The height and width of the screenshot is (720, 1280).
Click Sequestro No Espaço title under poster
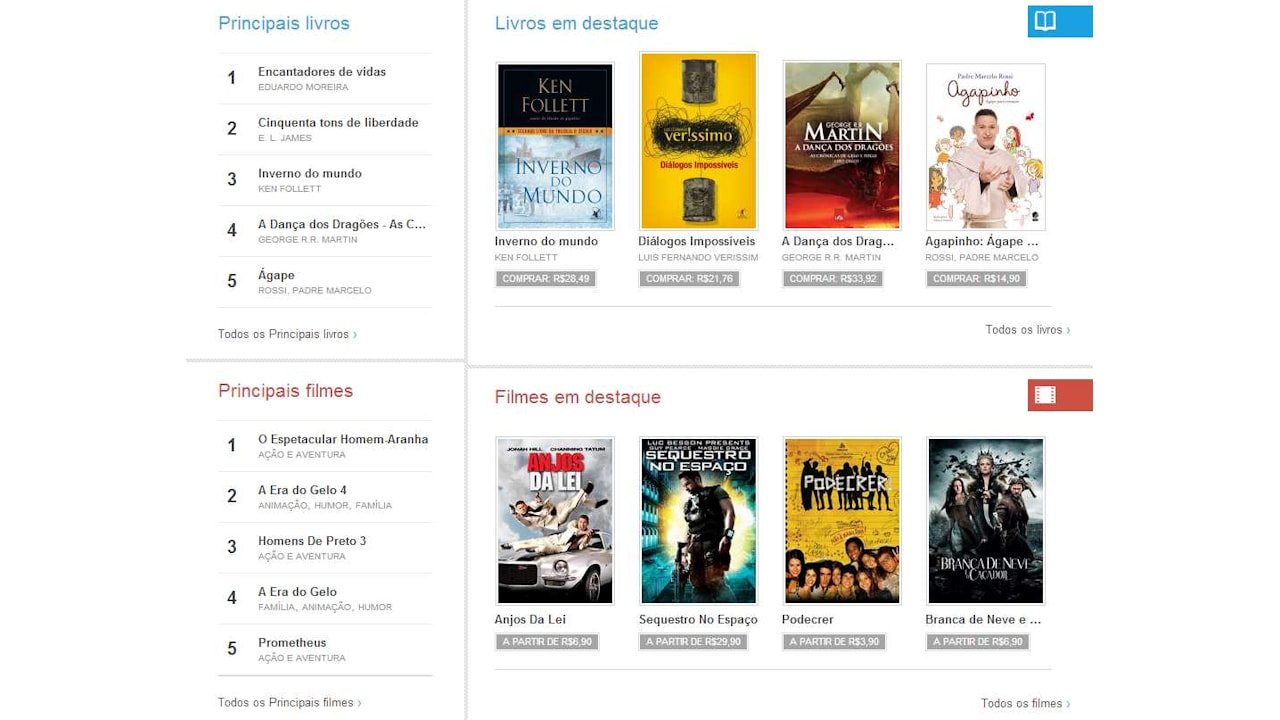coord(698,620)
